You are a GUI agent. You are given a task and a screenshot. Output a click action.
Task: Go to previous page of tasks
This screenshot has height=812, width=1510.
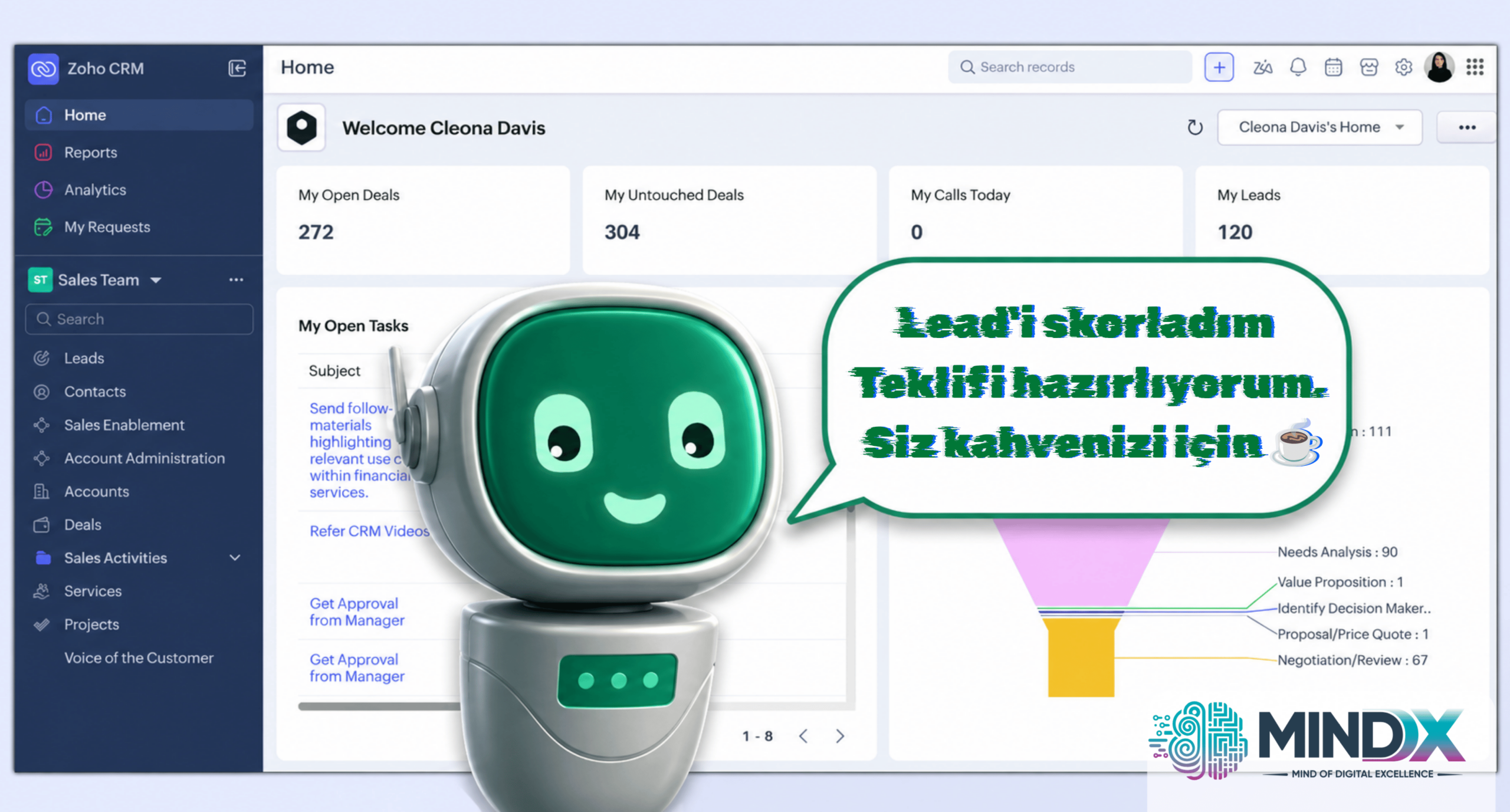(803, 736)
